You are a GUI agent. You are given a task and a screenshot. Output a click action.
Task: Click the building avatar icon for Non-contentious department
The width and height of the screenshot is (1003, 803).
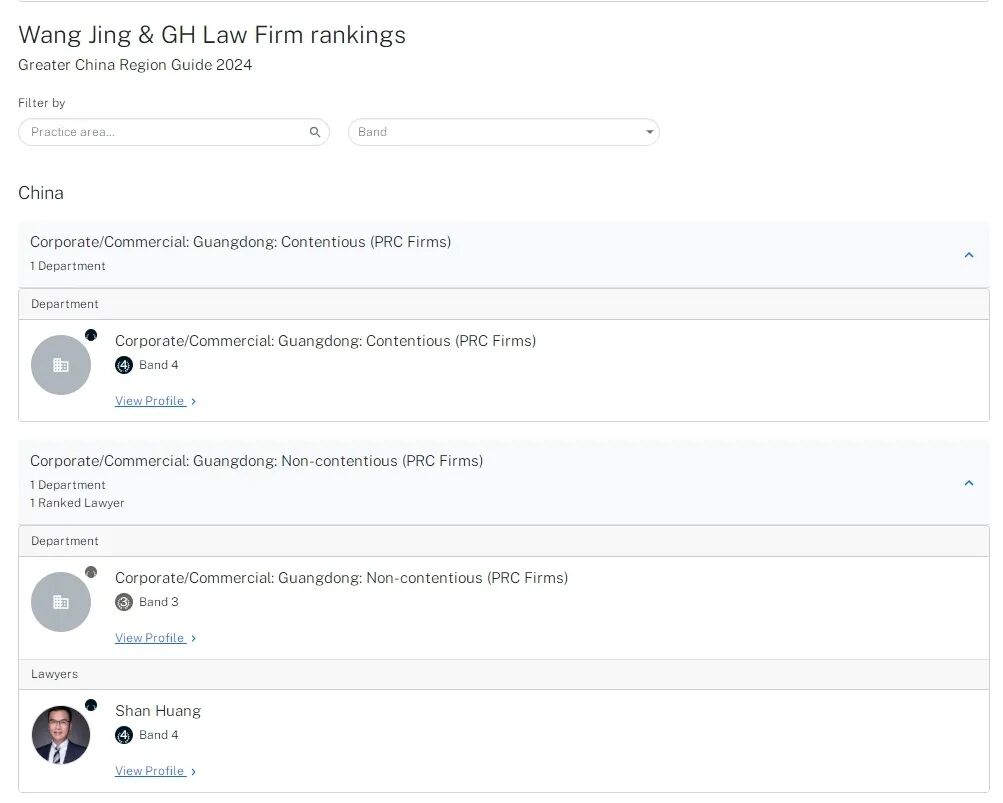(61, 601)
